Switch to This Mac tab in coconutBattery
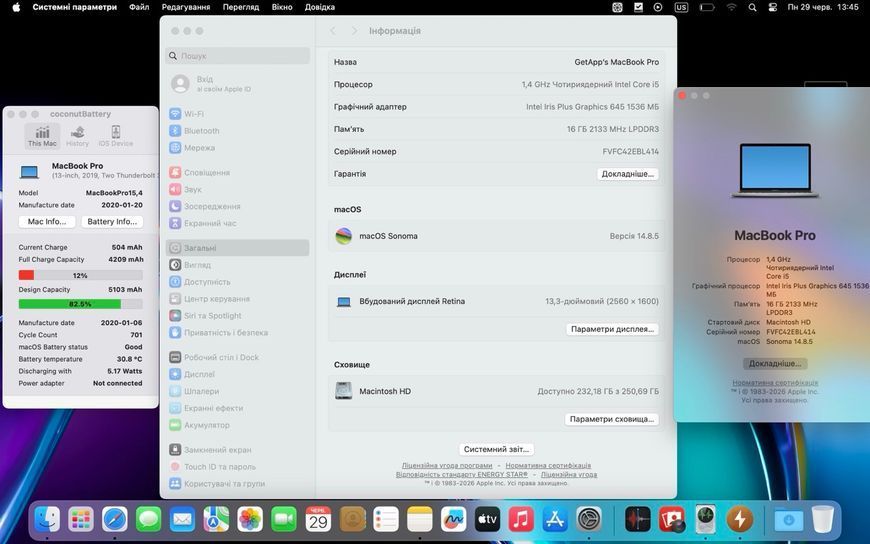The height and width of the screenshot is (544, 870). tap(42, 136)
